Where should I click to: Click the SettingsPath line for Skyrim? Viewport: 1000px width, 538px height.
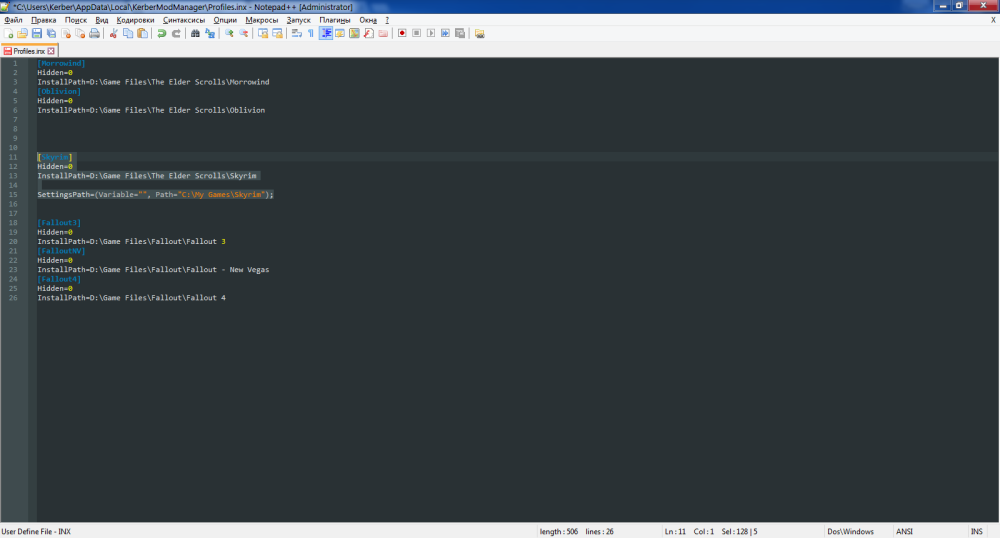pos(155,194)
